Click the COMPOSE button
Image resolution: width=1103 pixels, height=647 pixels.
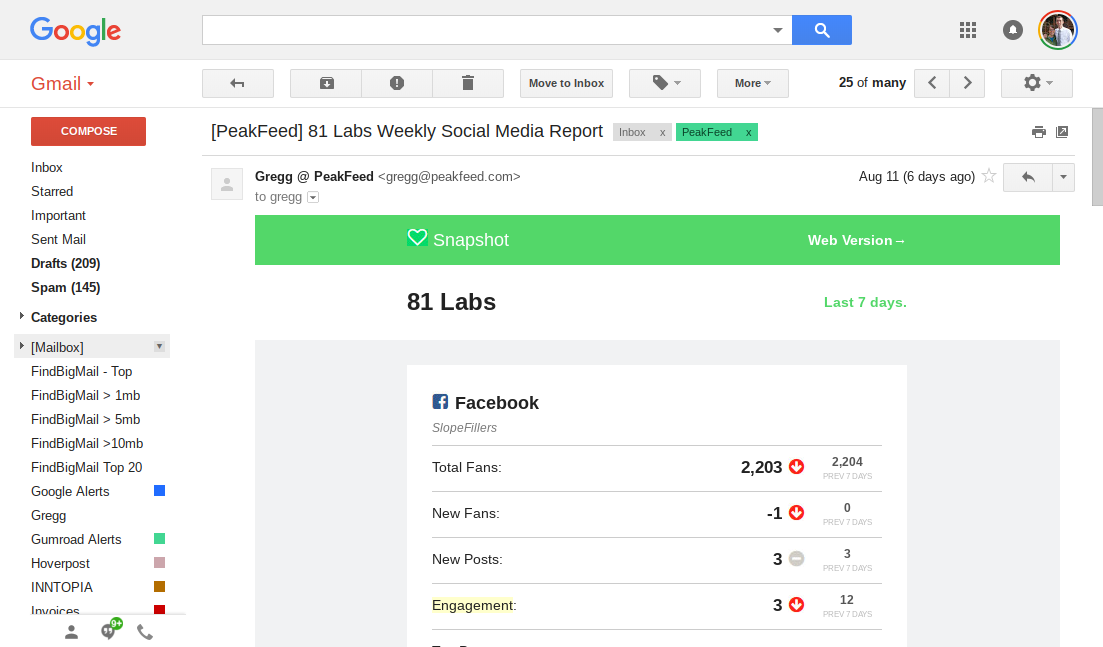click(89, 132)
